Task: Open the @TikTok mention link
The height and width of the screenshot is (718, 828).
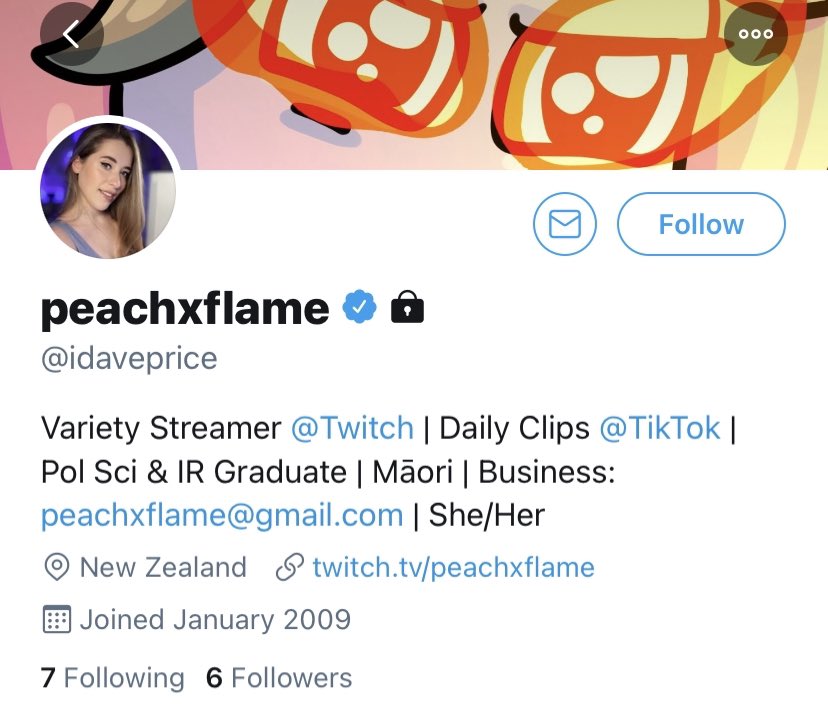Action: (x=660, y=428)
